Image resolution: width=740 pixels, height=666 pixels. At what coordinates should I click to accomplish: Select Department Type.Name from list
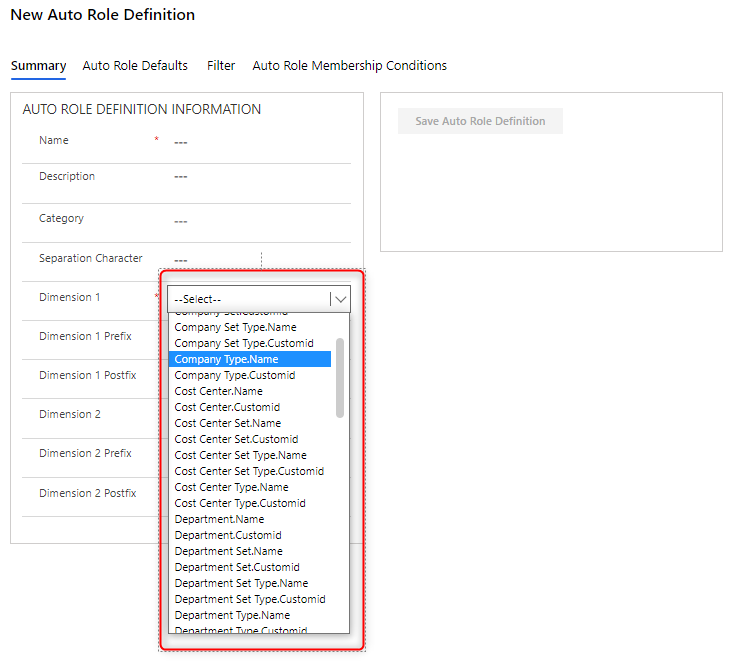pyautogui.click(x=232, y=615)
